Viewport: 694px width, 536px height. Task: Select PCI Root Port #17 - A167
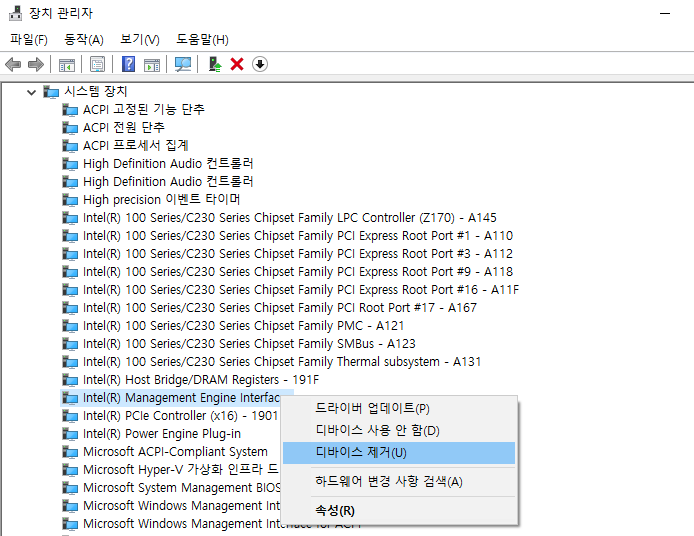point(280,308)
